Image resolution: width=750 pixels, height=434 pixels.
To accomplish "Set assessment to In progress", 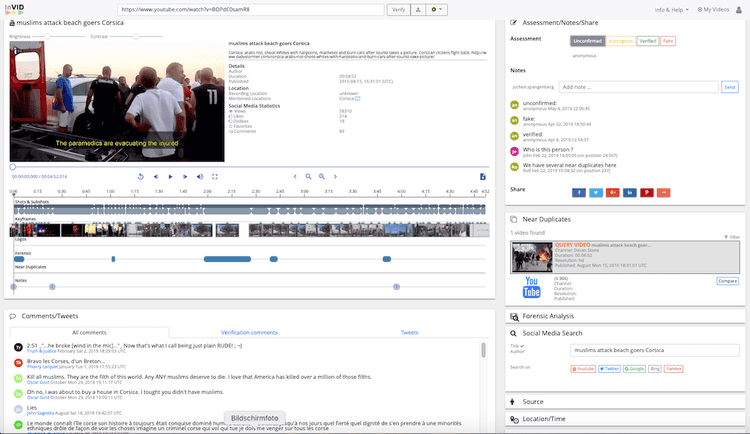I will (x=620, y=42).
